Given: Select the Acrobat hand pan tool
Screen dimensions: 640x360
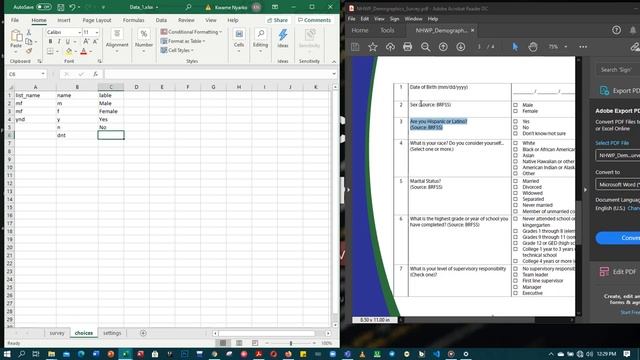Looking at the screenshot, I should point(533,47).
